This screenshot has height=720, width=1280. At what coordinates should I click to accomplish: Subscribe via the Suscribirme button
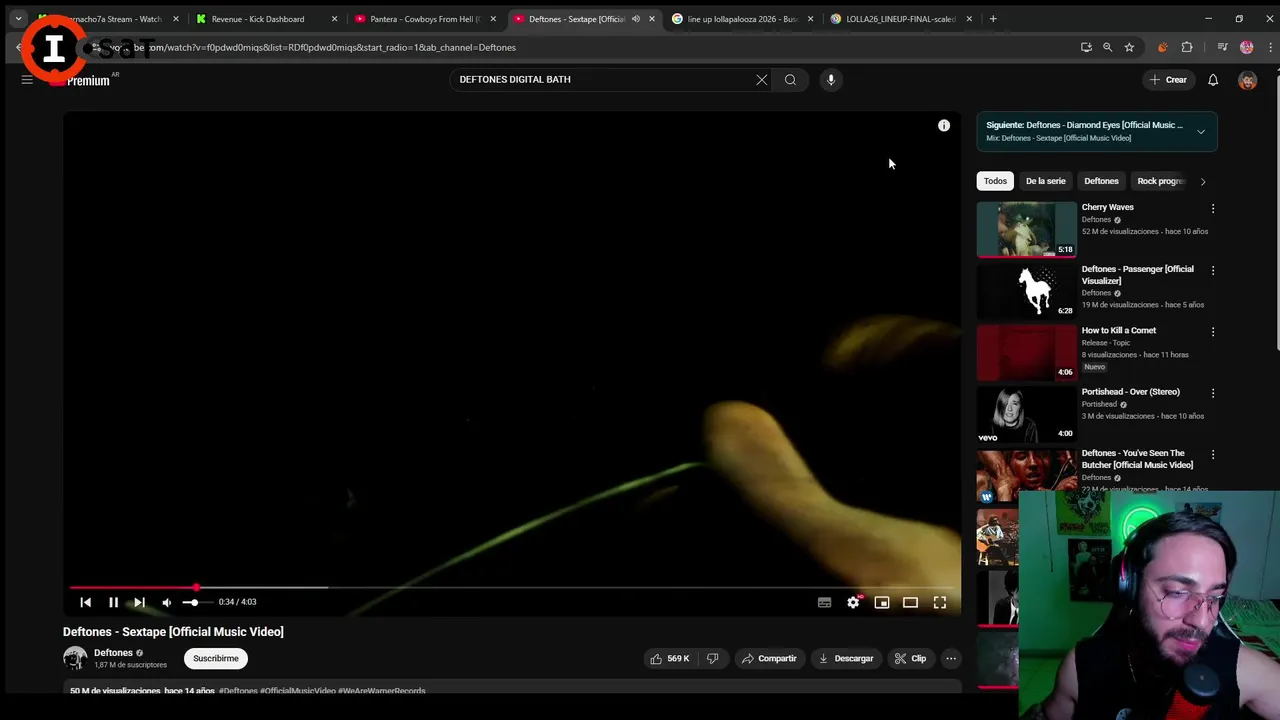tap(216, 658)
